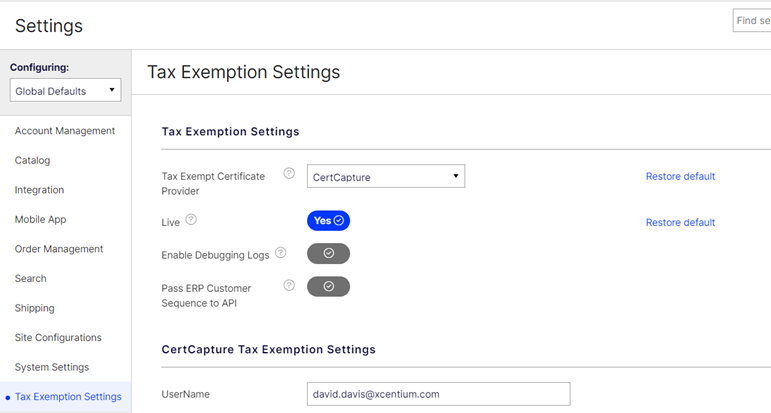Click the help icon next to Live
Image resolution: width=771 pixels, height=413 pixels.
(x=191, y=219)
